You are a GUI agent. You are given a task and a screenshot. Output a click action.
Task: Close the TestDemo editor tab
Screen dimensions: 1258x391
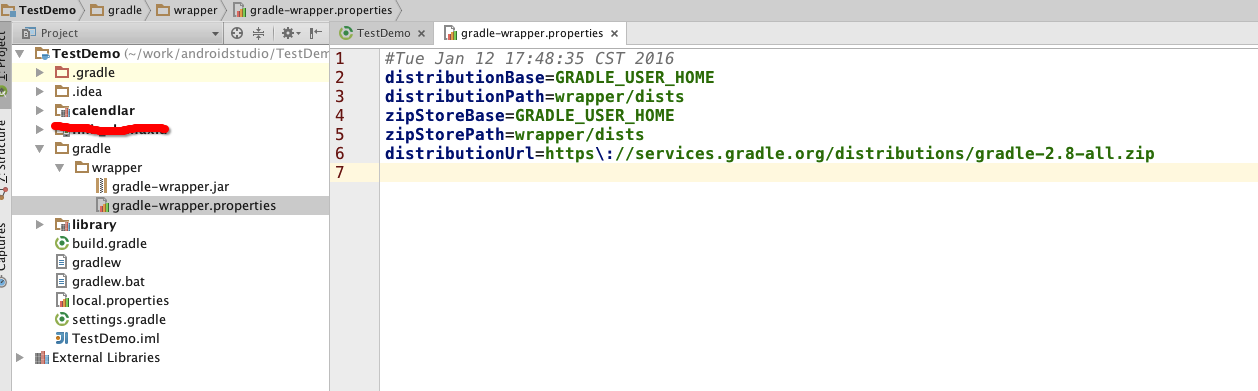pos(422,33)
